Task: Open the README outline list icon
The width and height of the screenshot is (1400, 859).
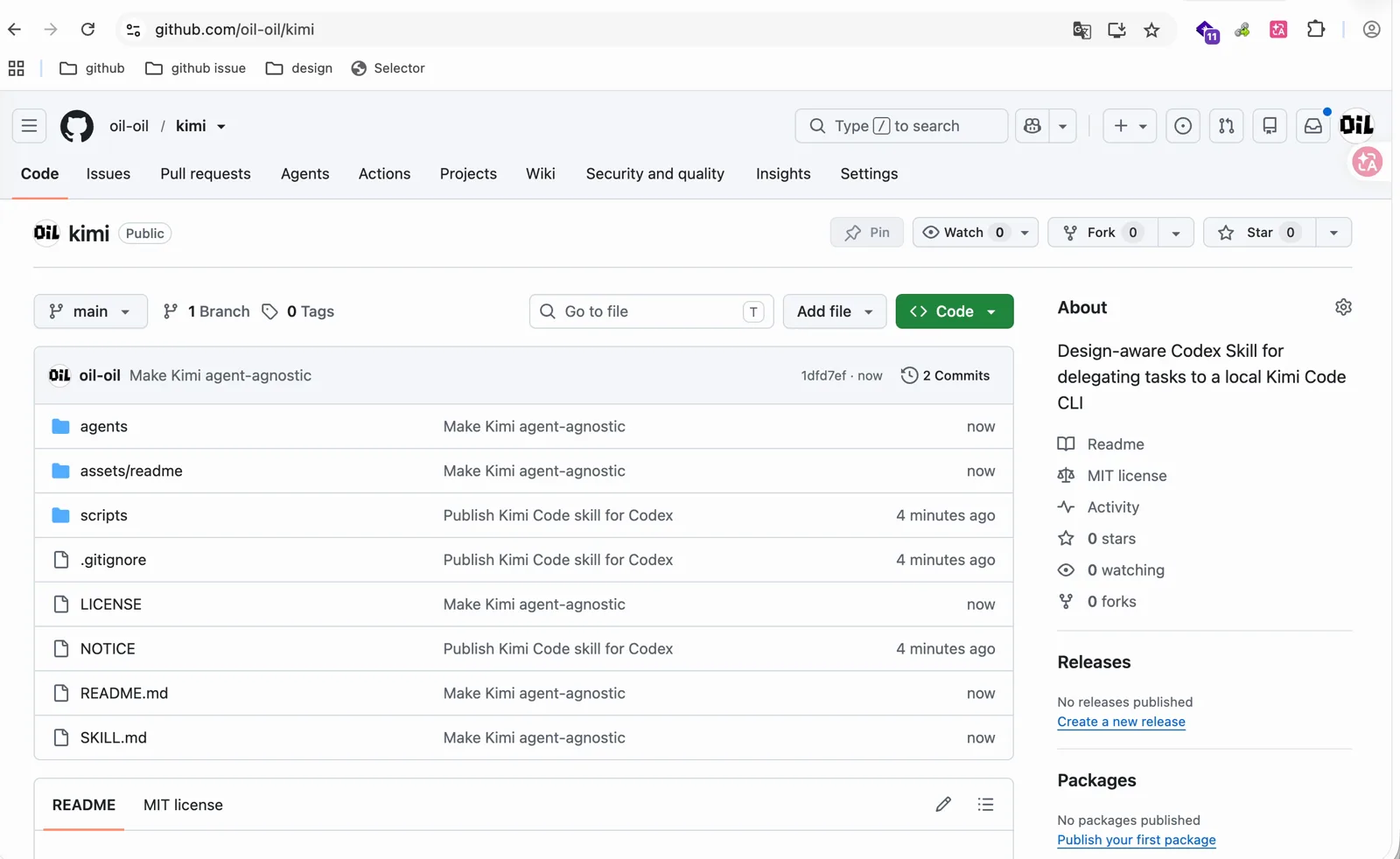Action: click(x=985, y=804)
